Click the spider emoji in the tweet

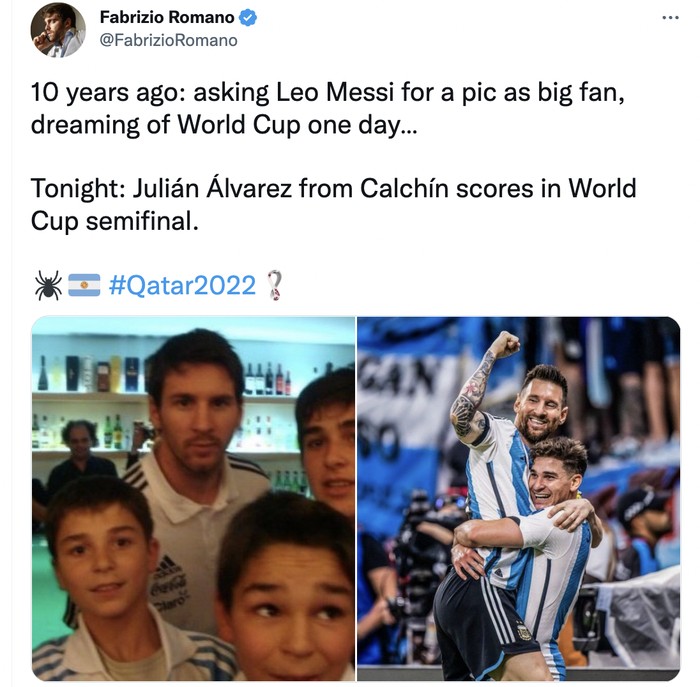pos(47,285)
